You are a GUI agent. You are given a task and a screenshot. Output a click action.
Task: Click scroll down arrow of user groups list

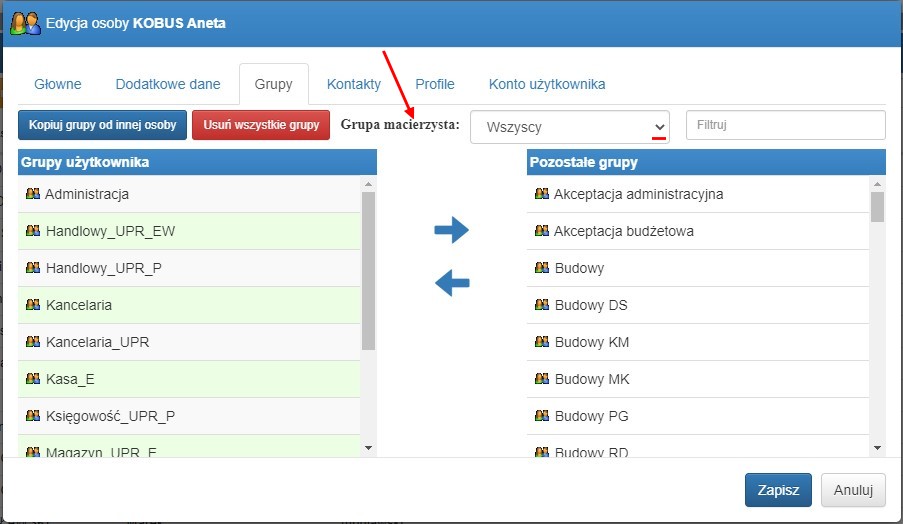[369, 448]
